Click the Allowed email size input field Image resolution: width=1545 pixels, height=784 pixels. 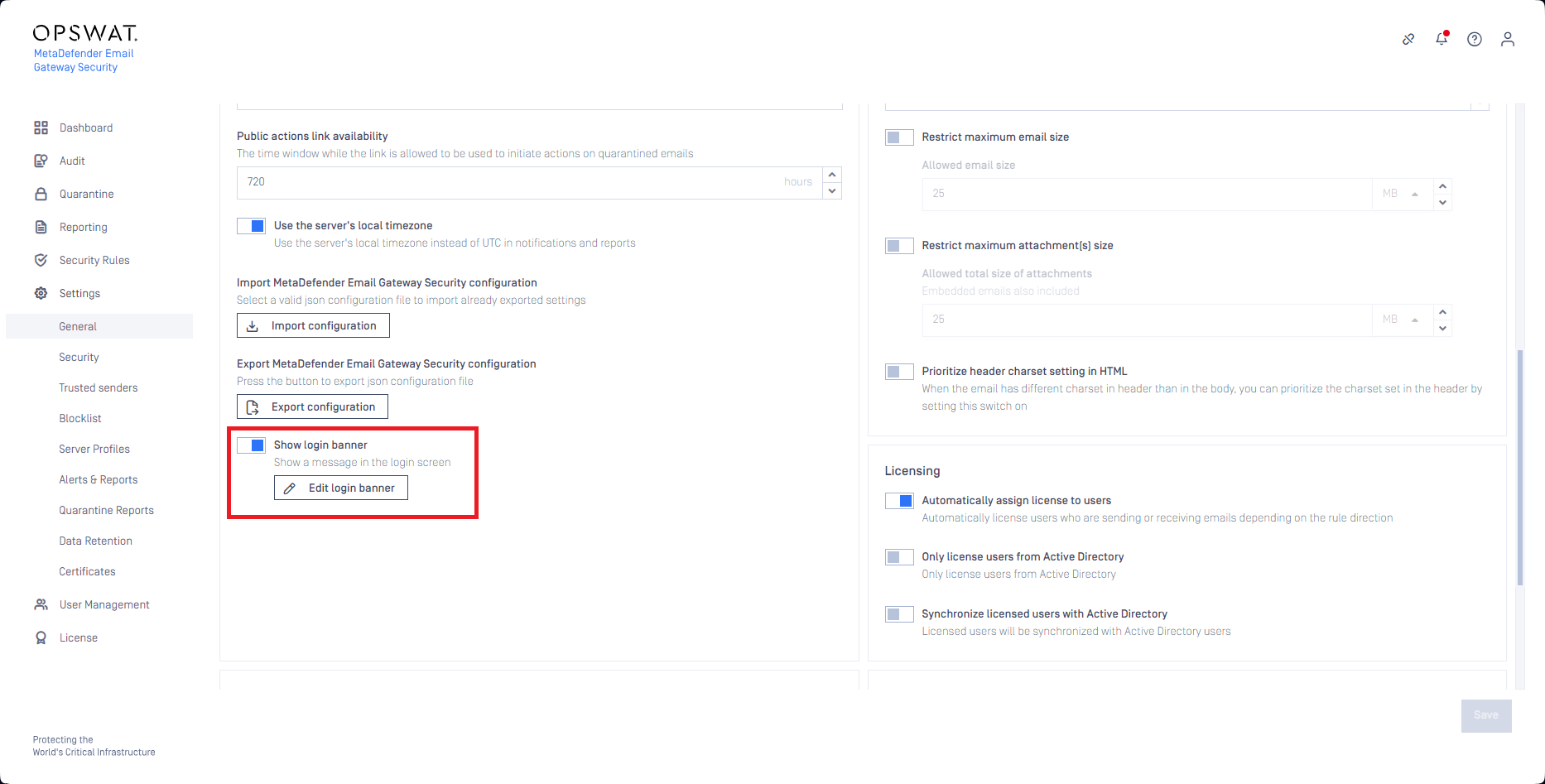pos(1147,194)
